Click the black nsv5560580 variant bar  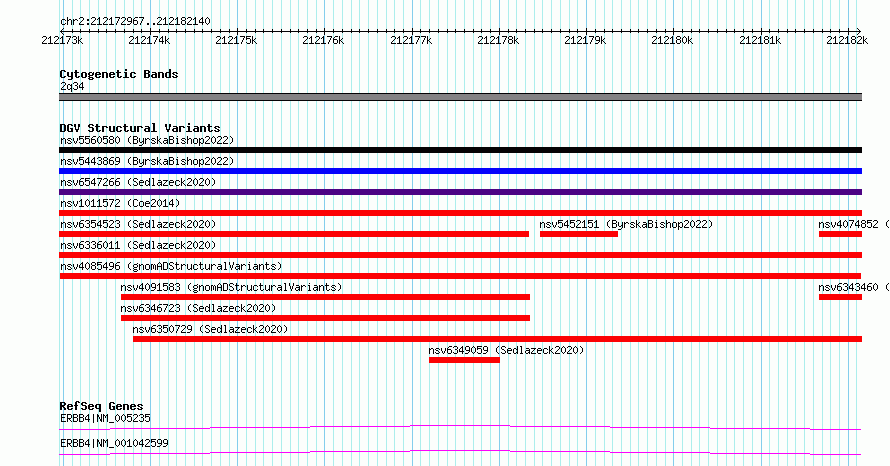click(x=460, y=150)
